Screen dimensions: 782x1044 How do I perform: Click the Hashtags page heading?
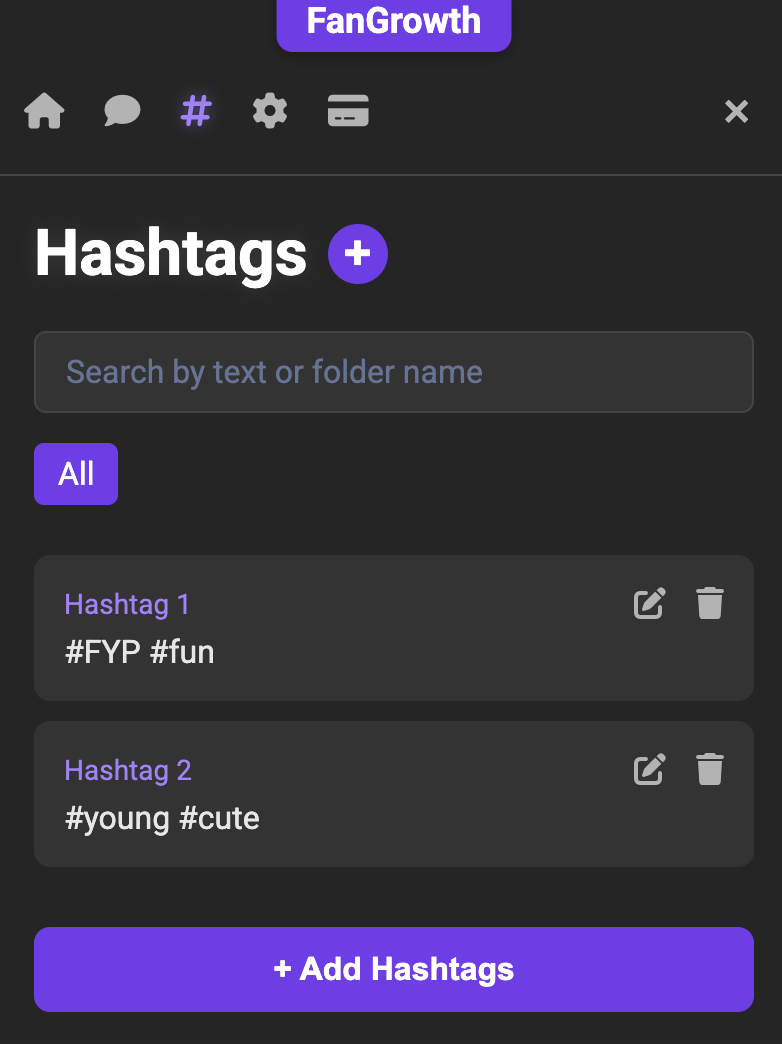[x=171, y=254]
